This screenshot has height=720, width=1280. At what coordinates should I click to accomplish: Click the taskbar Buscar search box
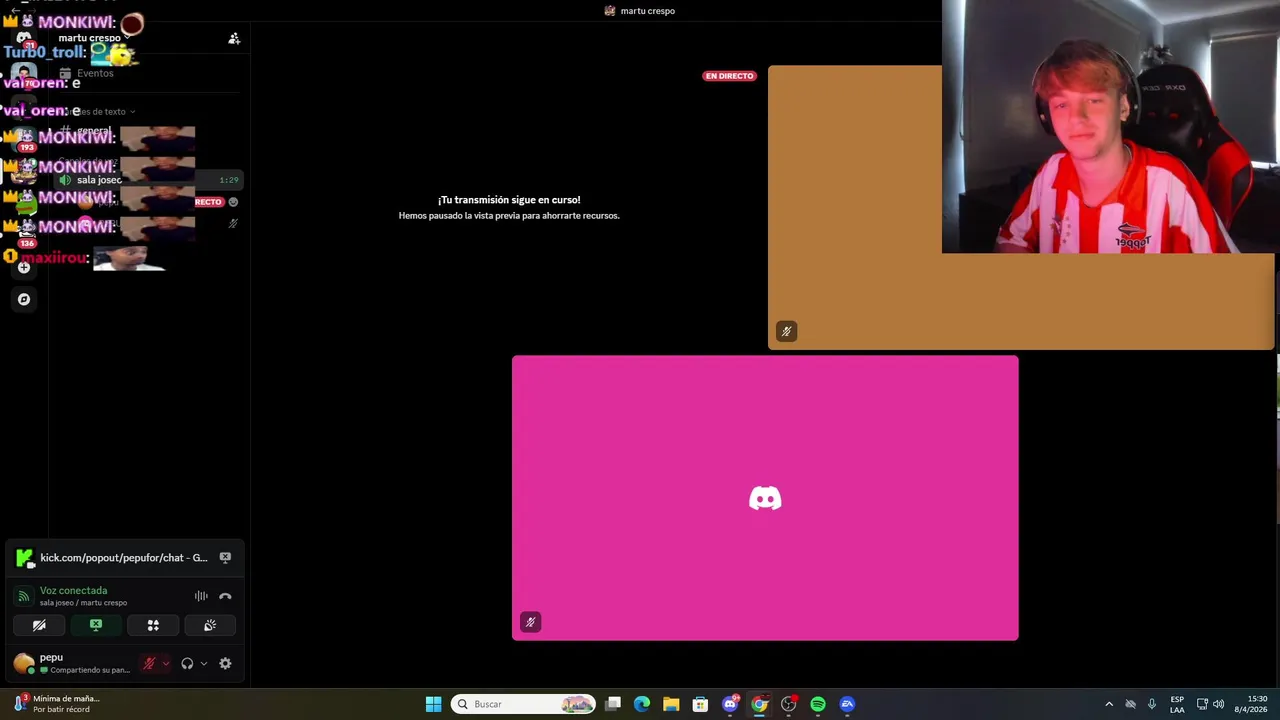(523, 704)
